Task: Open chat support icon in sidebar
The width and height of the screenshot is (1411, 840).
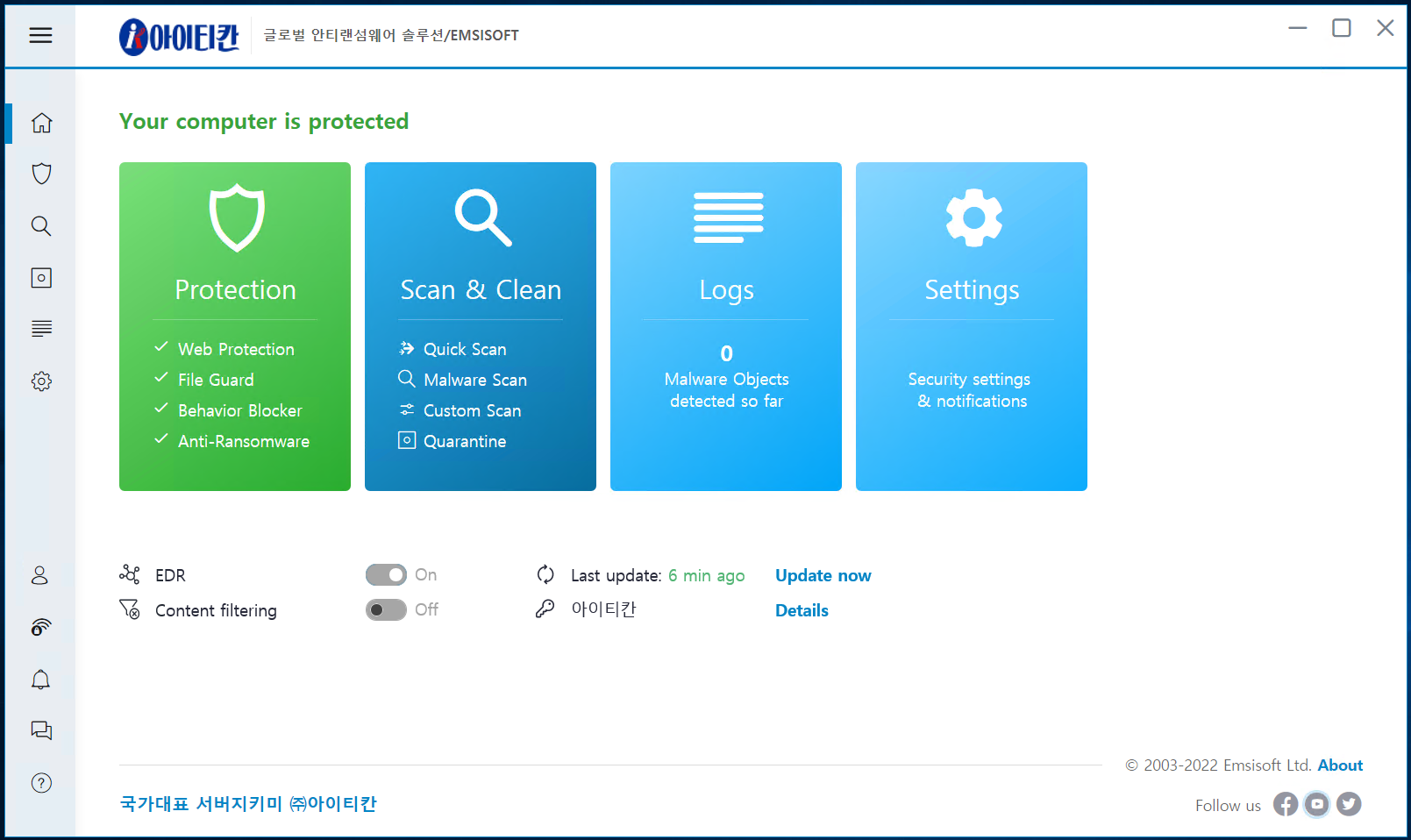Action: (41, 730)
